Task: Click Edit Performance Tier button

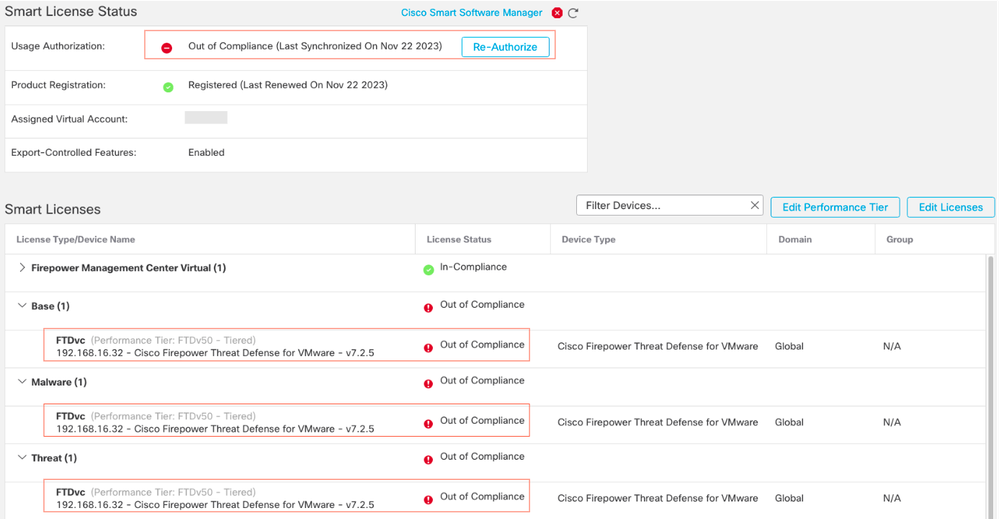Action: [835, 207]
